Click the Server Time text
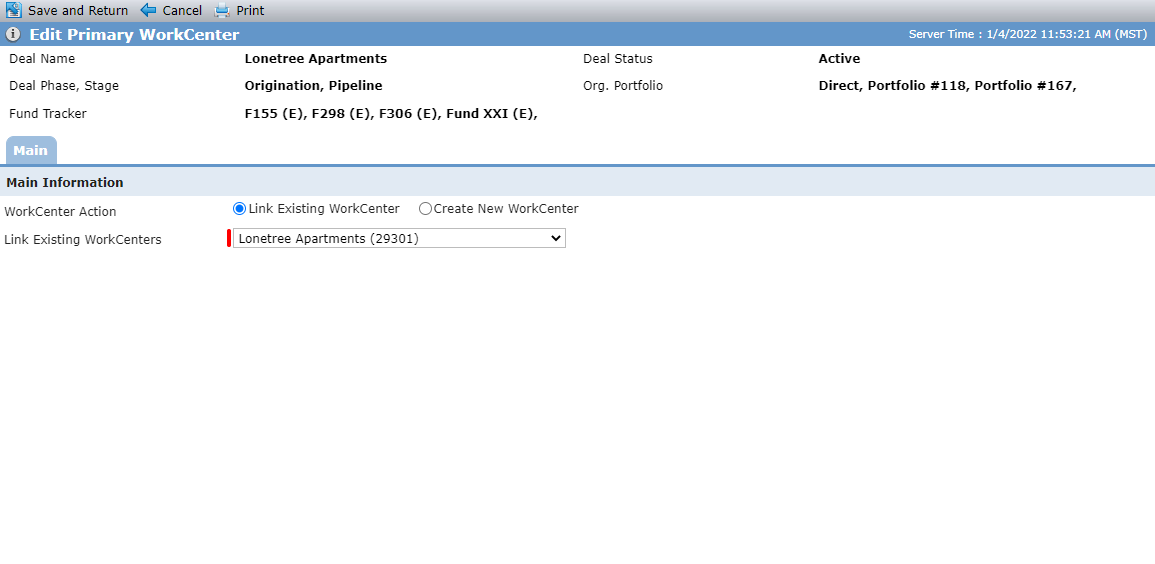The height and width of the screenshot is (564, 1155). [x=1026, y=35]
